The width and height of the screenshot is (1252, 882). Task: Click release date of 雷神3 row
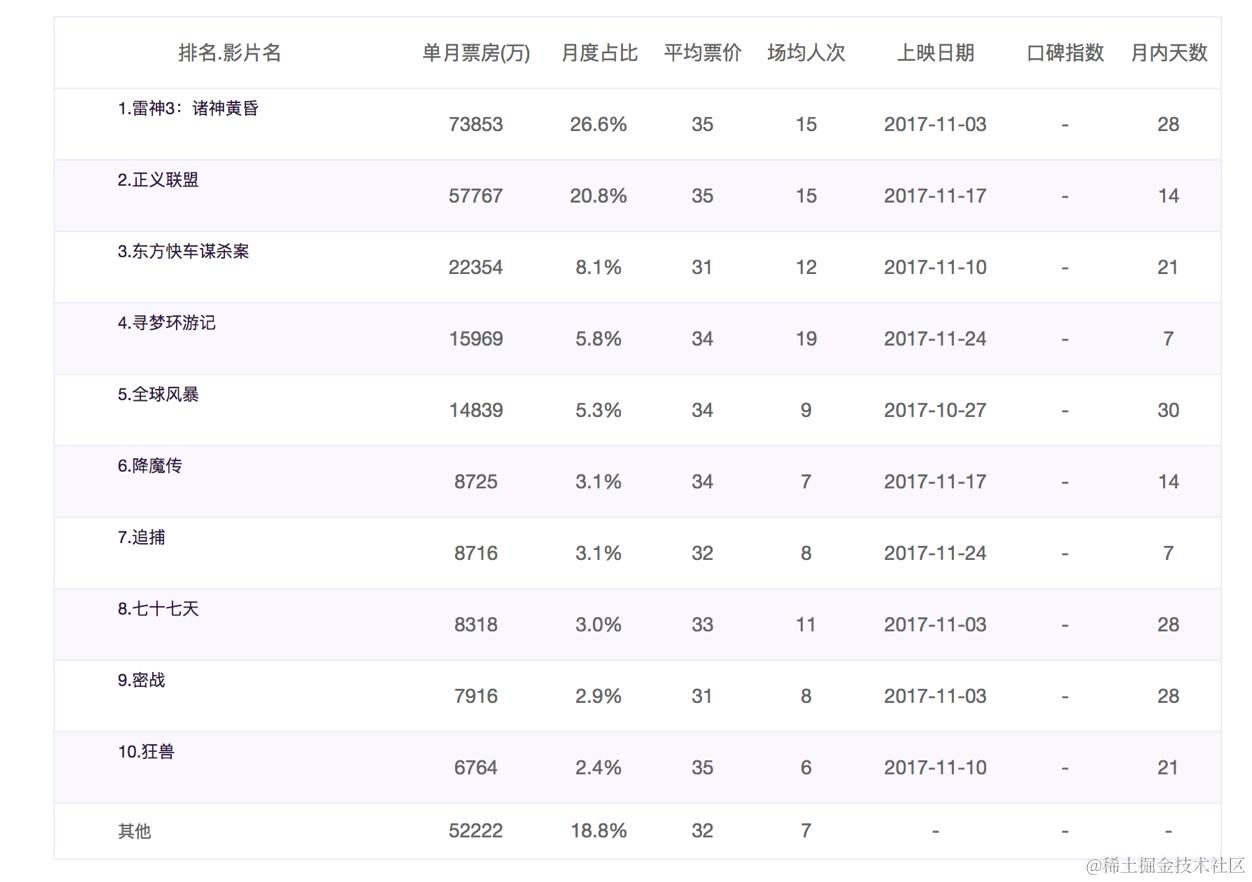[x=935, y=124]
